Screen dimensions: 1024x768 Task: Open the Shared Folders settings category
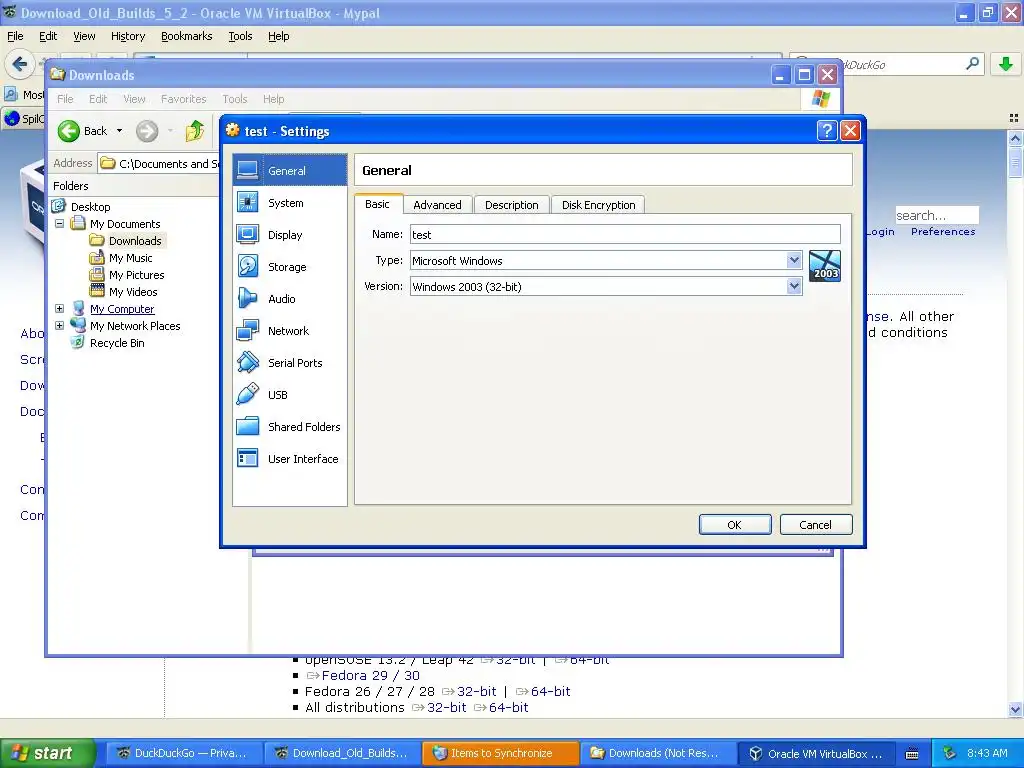tap(289, 427)
